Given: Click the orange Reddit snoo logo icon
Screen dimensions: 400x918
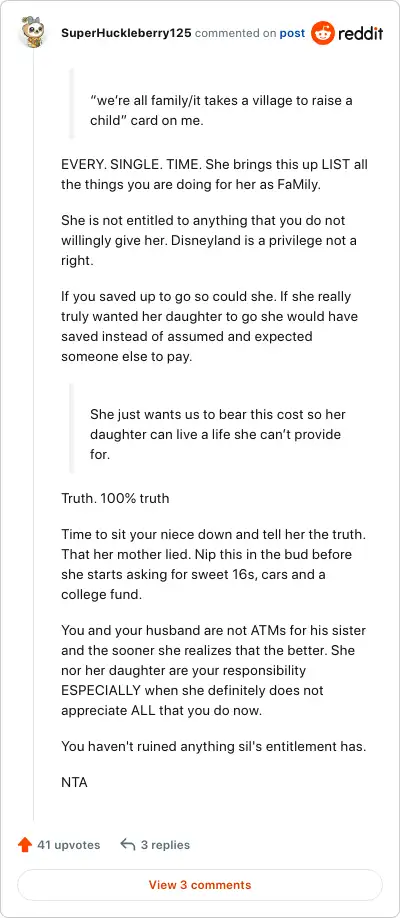Looking at the screenshot, I should click(322, 33).
